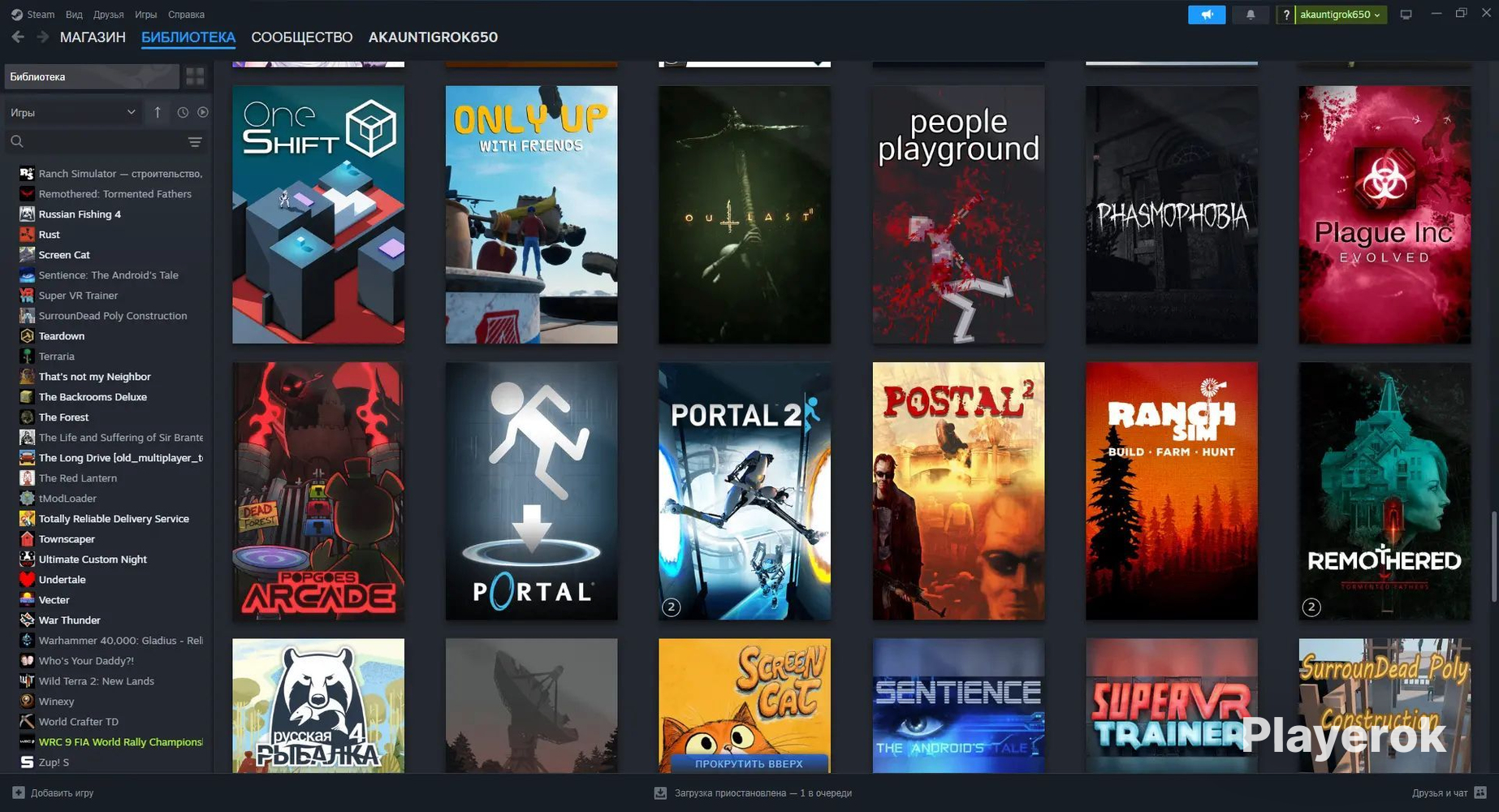Open the advanced filter settings icon
Screen dimensions: 1499x812
[x=195, y=142]
